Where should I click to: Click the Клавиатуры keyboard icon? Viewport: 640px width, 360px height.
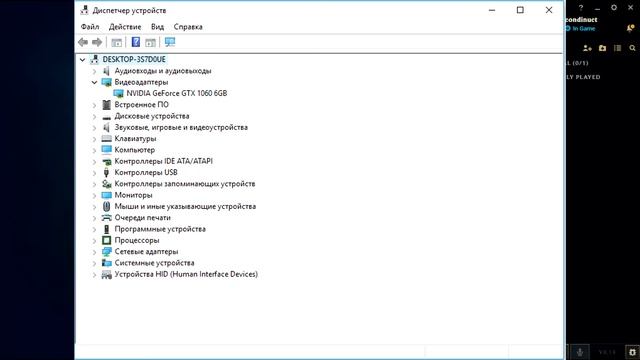[107, 139]
